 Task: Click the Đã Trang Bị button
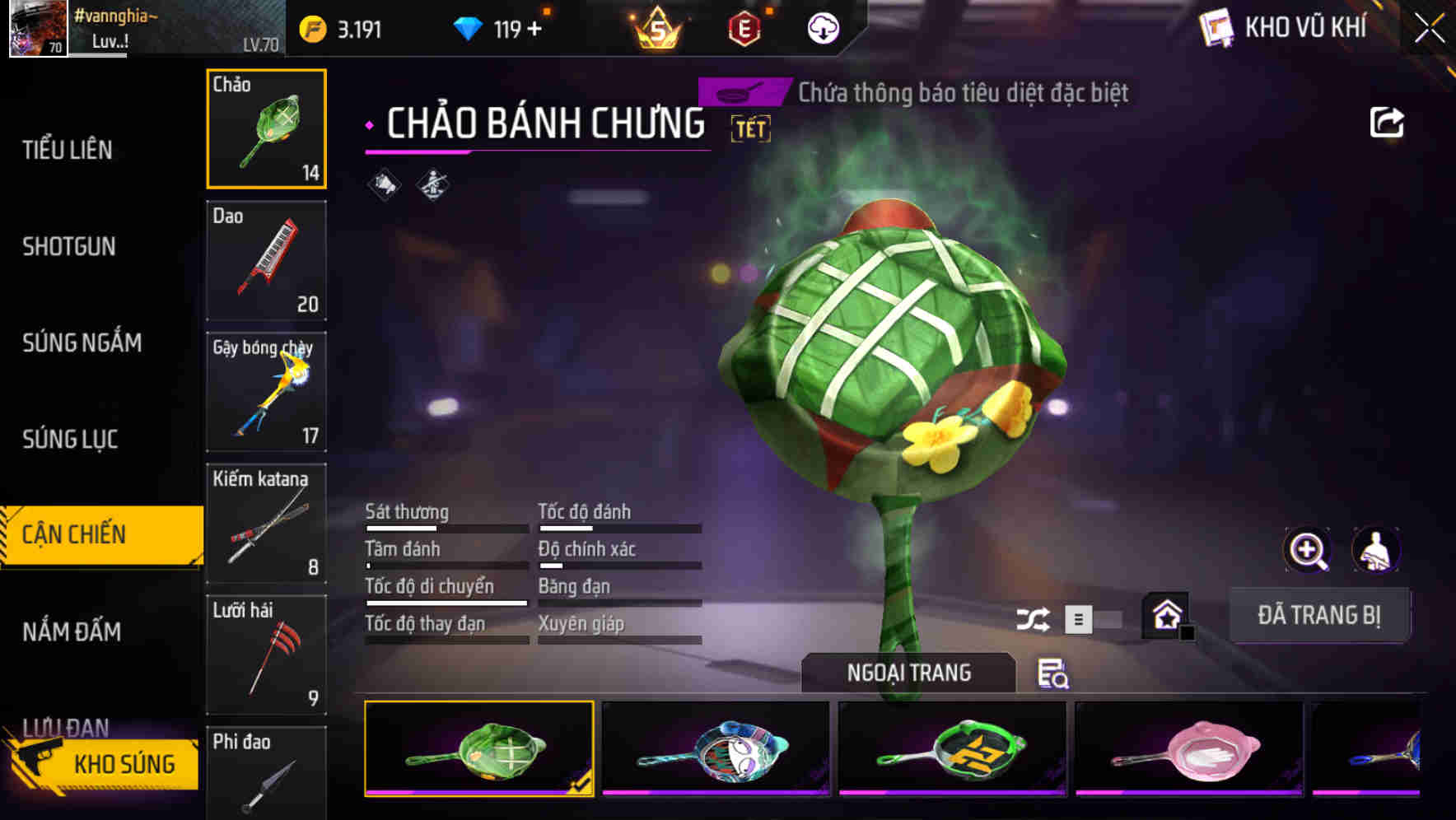pyautogui.click(x=1319, y=615)
